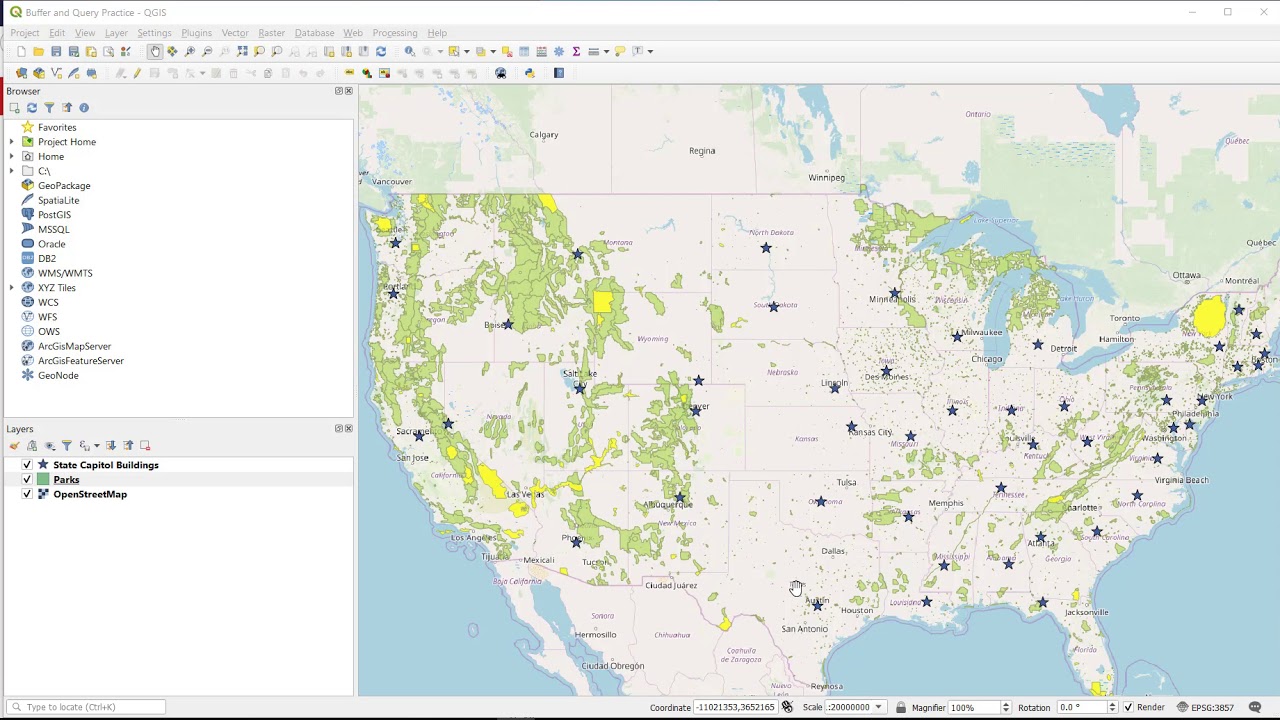This screenshot has height=720, width=1280.
Task: Open an existing project
Action: coord(38,51)
